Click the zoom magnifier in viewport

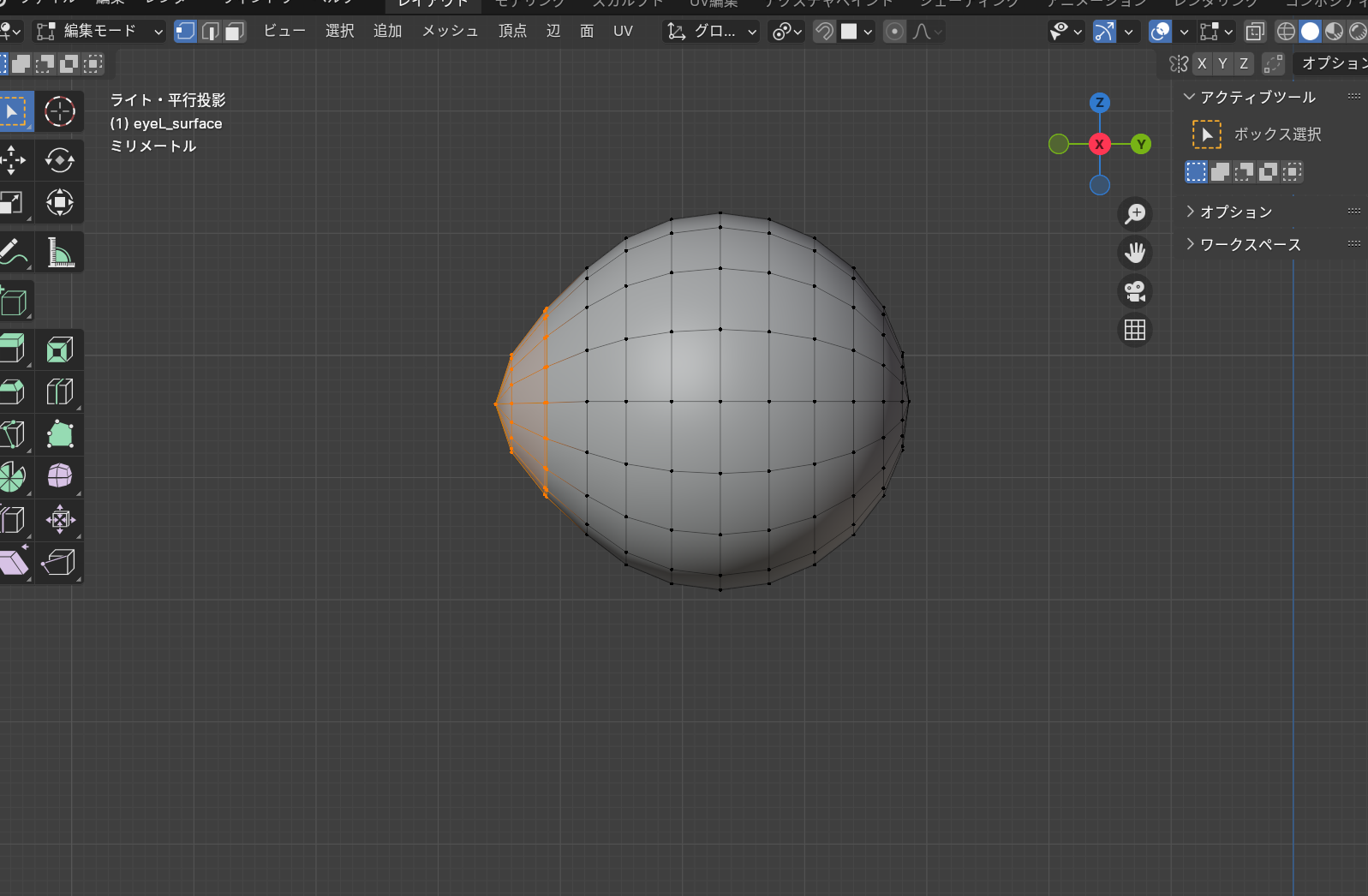1135,213
